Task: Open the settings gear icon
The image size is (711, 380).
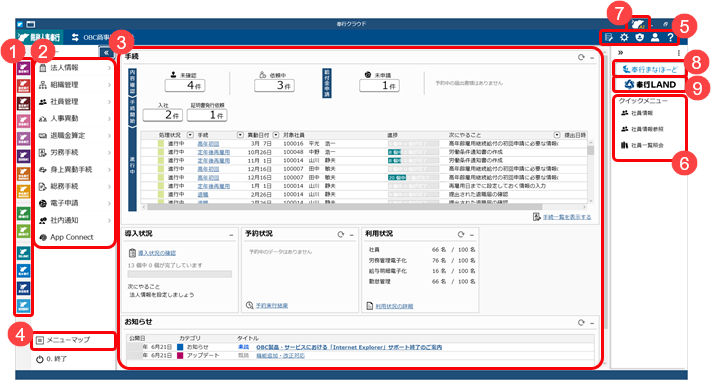Action: pos(624,38)
